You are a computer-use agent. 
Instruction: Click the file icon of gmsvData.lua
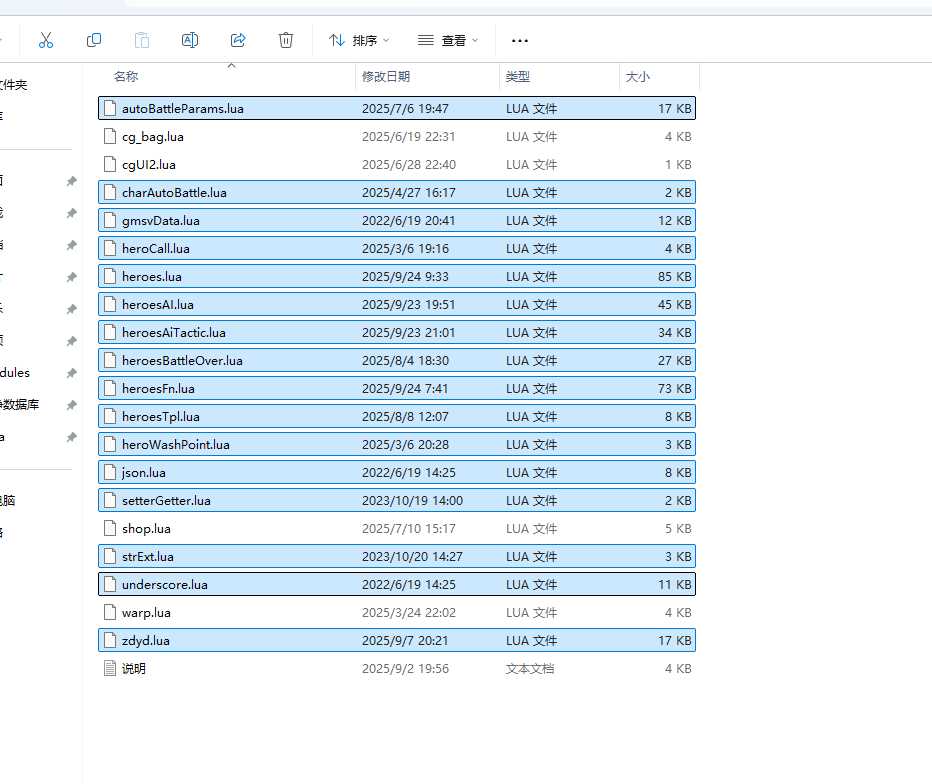pos(110,220)
